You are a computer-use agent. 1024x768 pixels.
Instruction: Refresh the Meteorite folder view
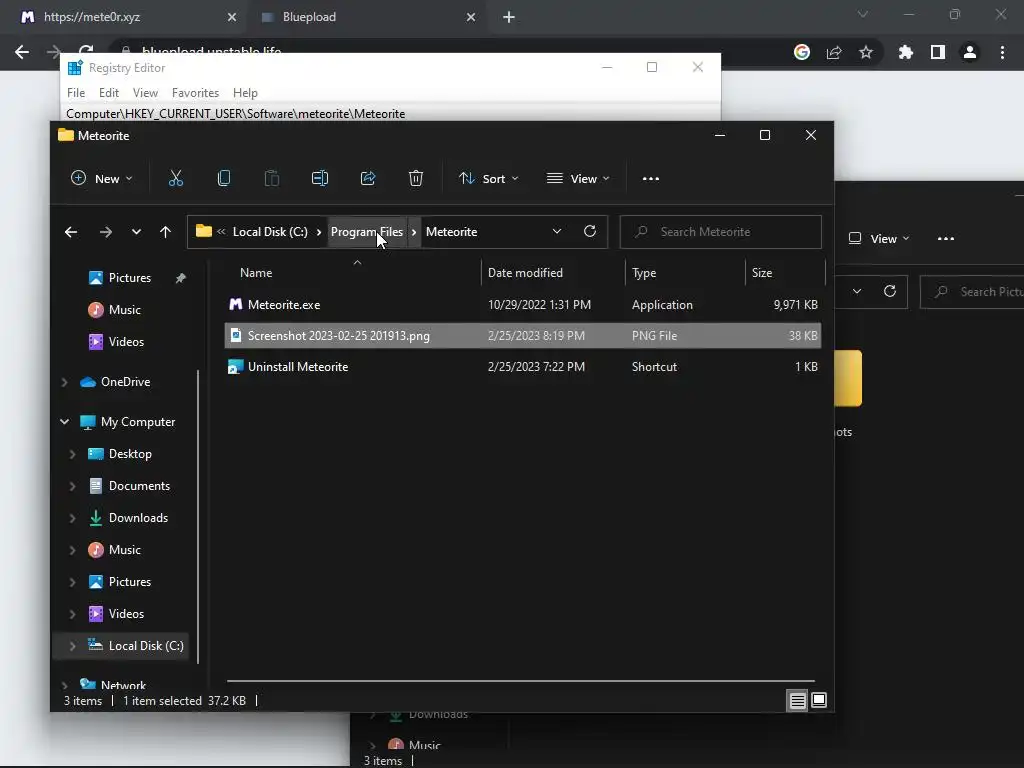pos(590,231)
